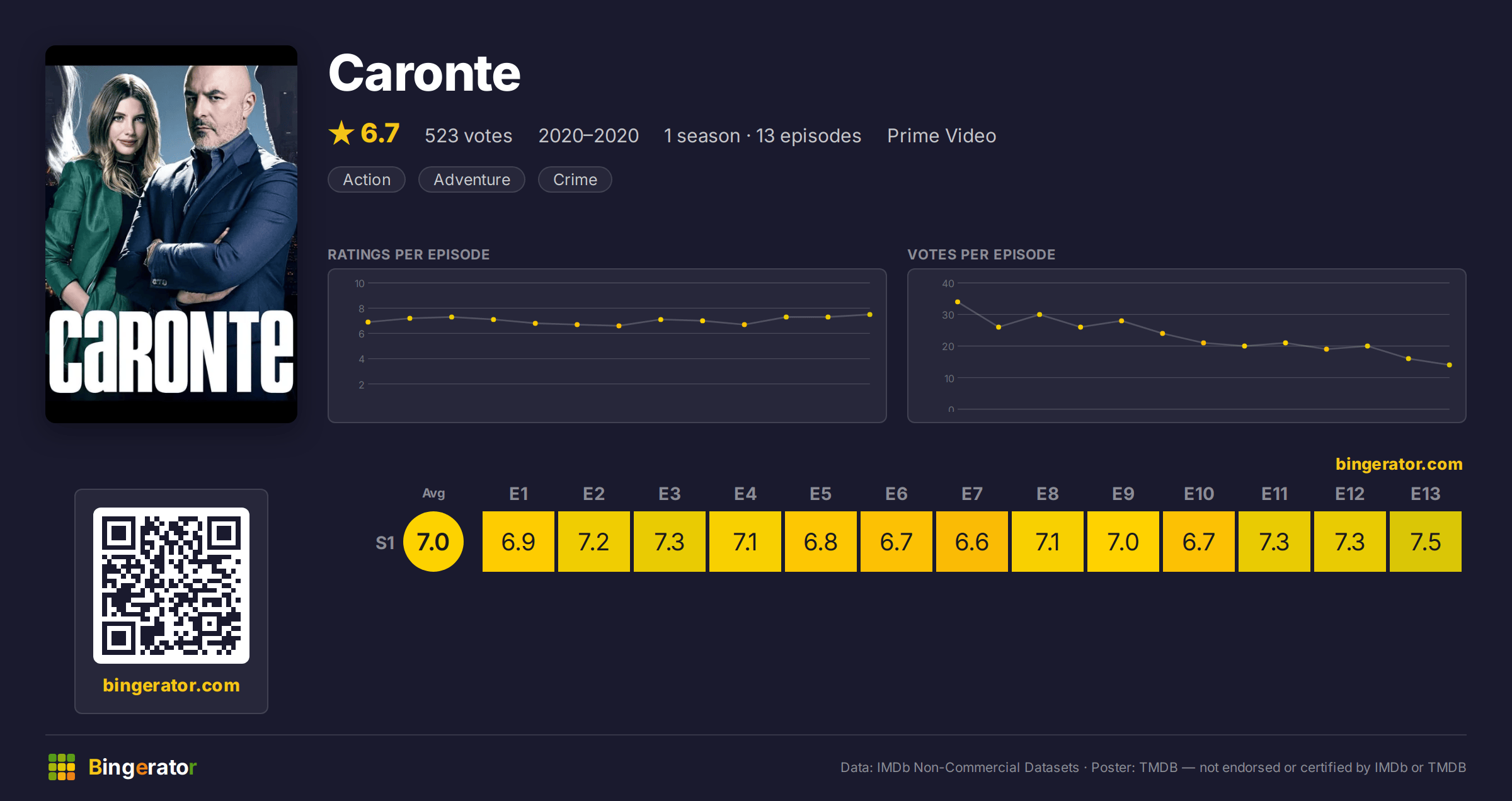Click the E7 rating tile 6.6

(x=972, y=542)
